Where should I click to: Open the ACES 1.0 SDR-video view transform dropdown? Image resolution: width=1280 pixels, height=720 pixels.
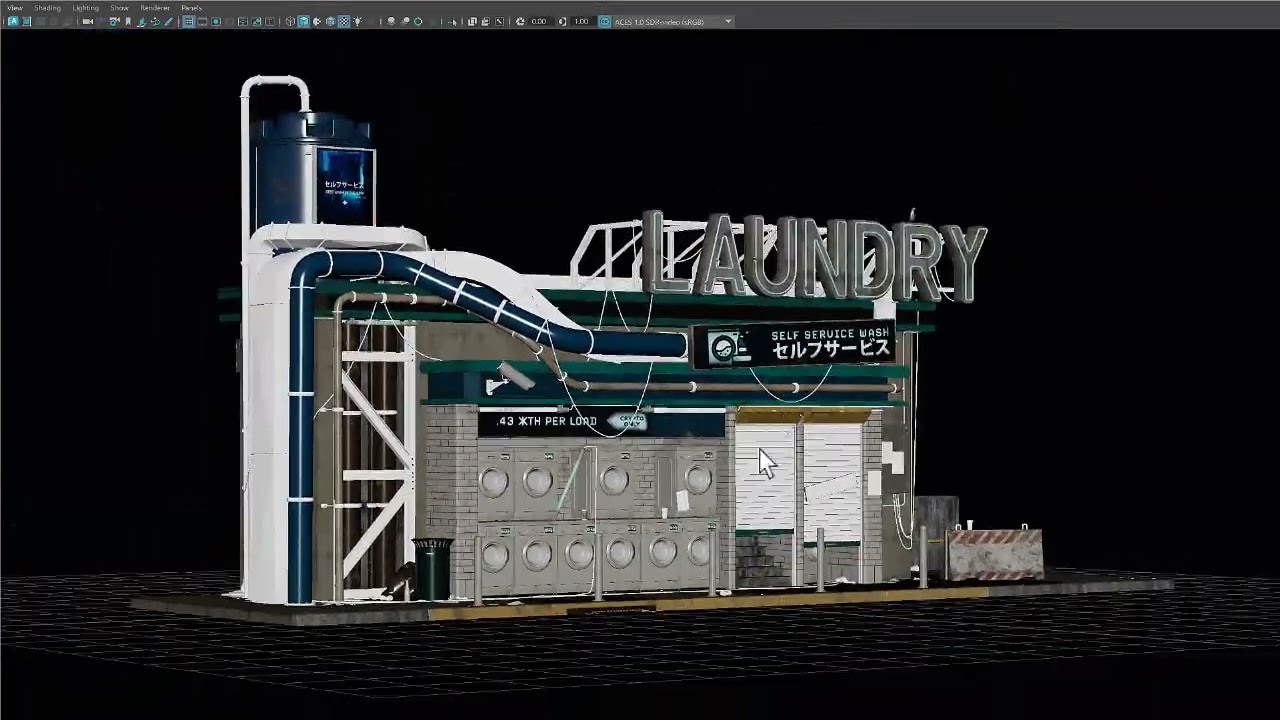[673, 21]
